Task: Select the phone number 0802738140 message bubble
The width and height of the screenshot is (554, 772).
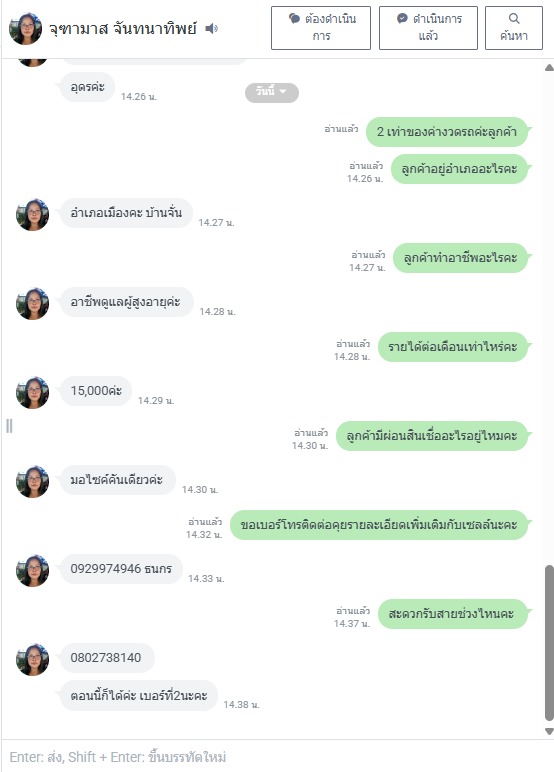Action: coord(106,657)
